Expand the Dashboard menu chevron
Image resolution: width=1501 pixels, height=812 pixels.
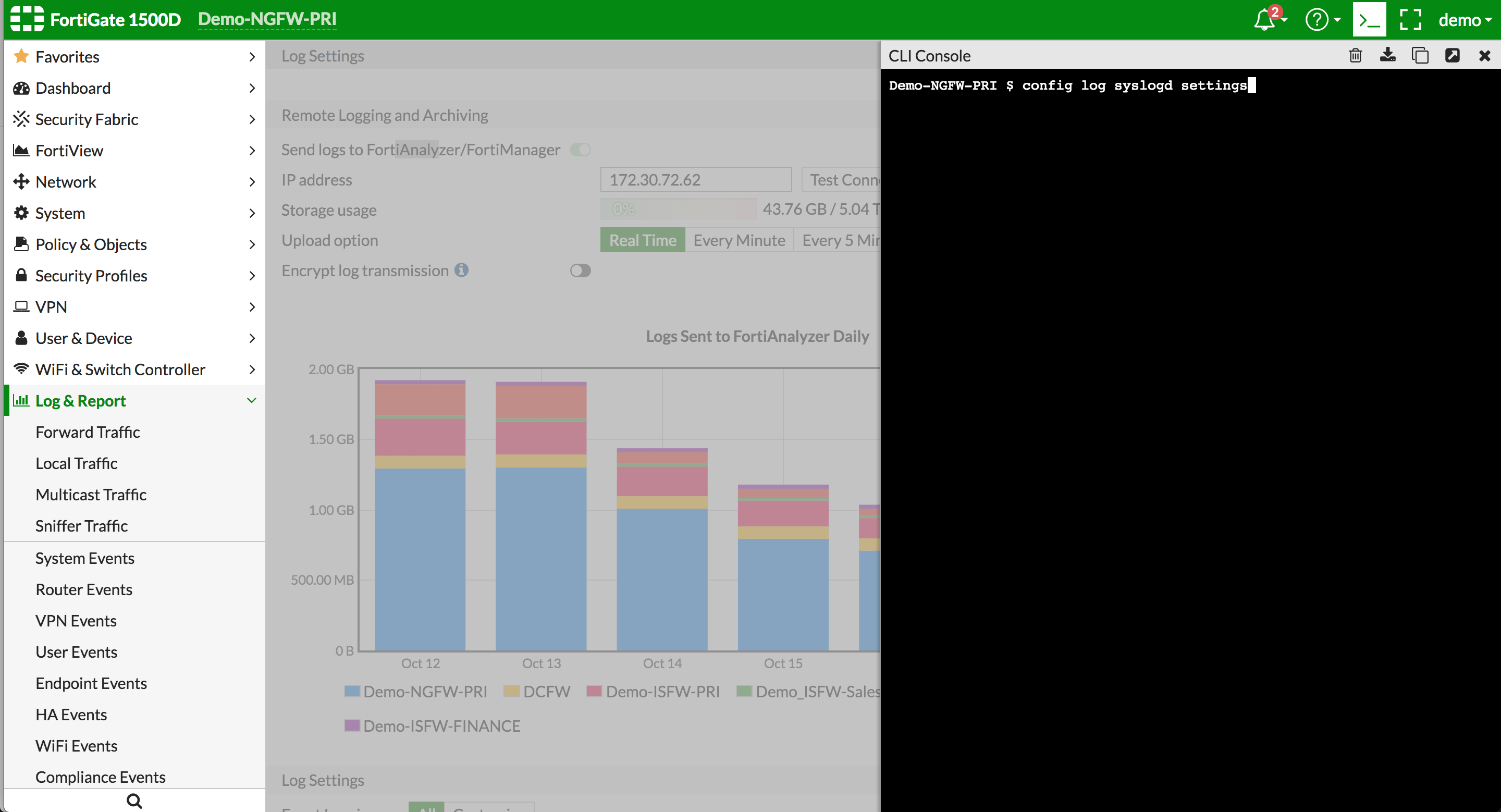tap(252, 88)
